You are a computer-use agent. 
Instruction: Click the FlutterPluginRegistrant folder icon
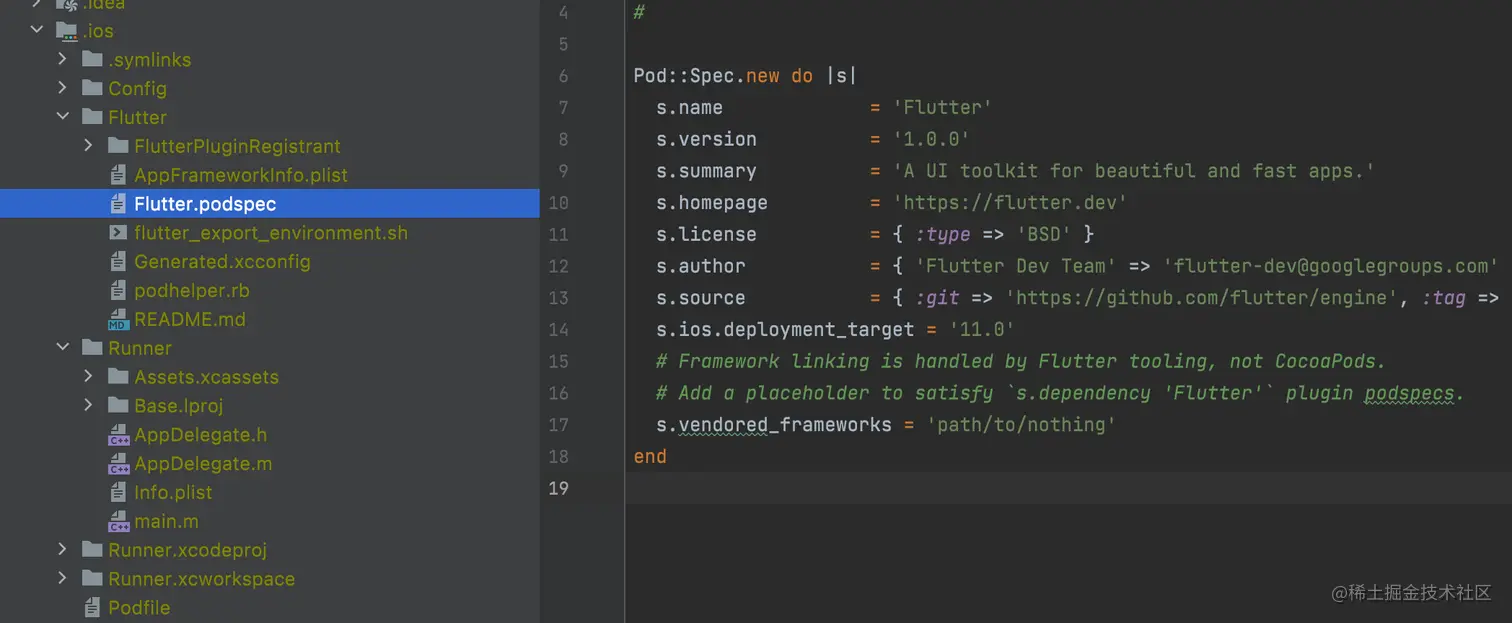pos(118,146)
